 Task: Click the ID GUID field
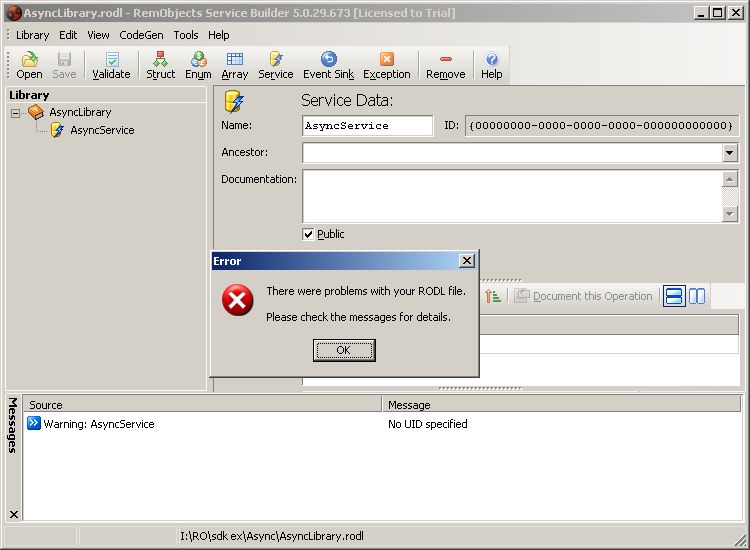(601, 125)
